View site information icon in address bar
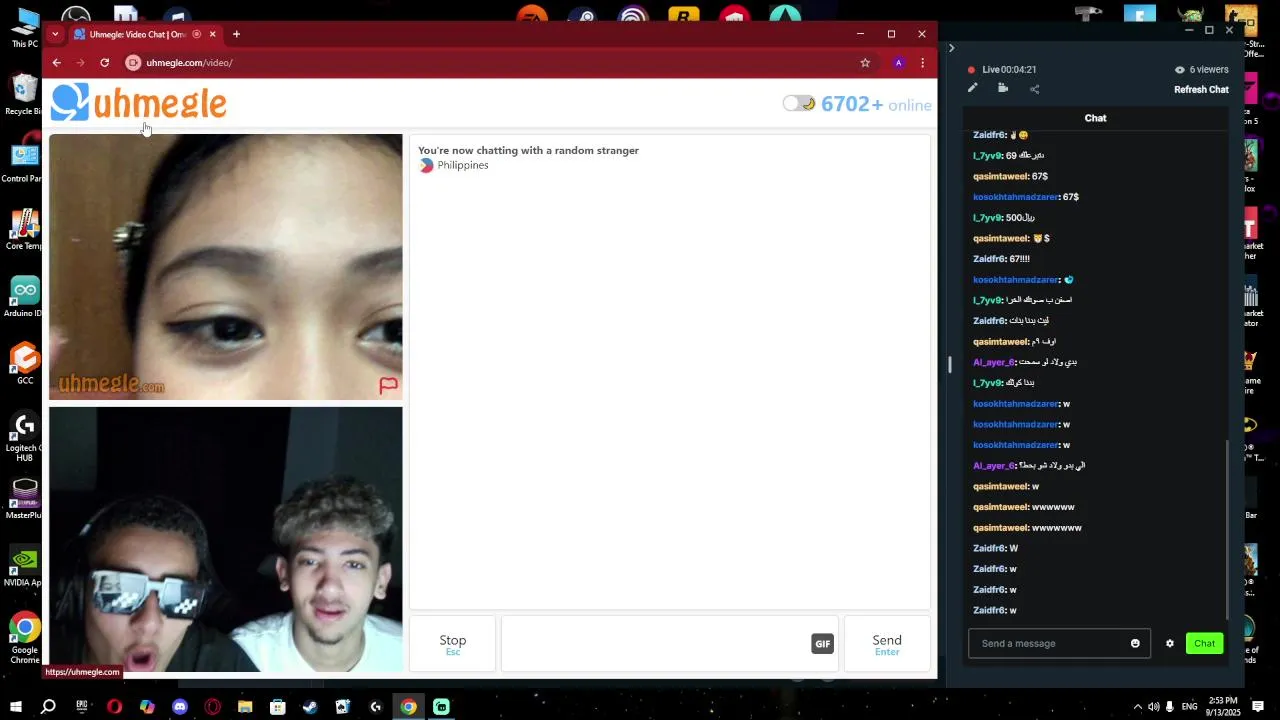 (132, 62)
